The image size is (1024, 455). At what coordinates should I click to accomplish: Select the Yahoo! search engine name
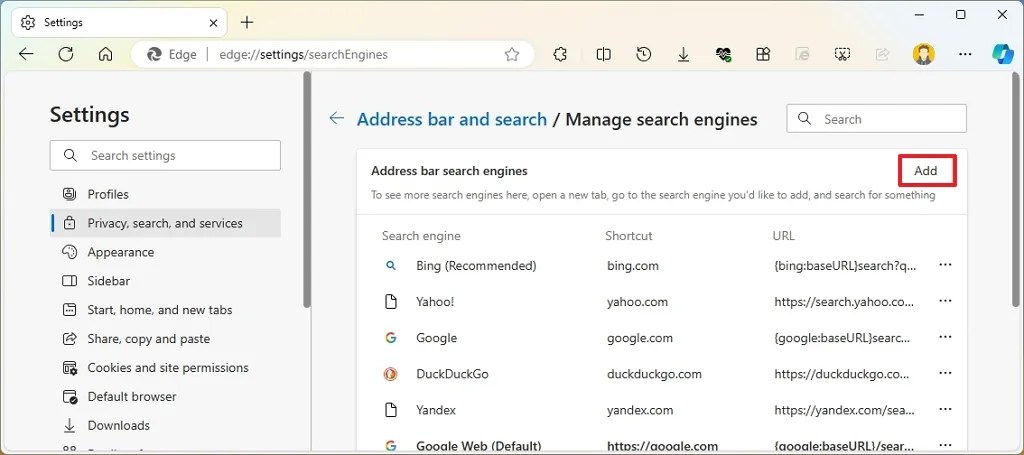(435, 302)
